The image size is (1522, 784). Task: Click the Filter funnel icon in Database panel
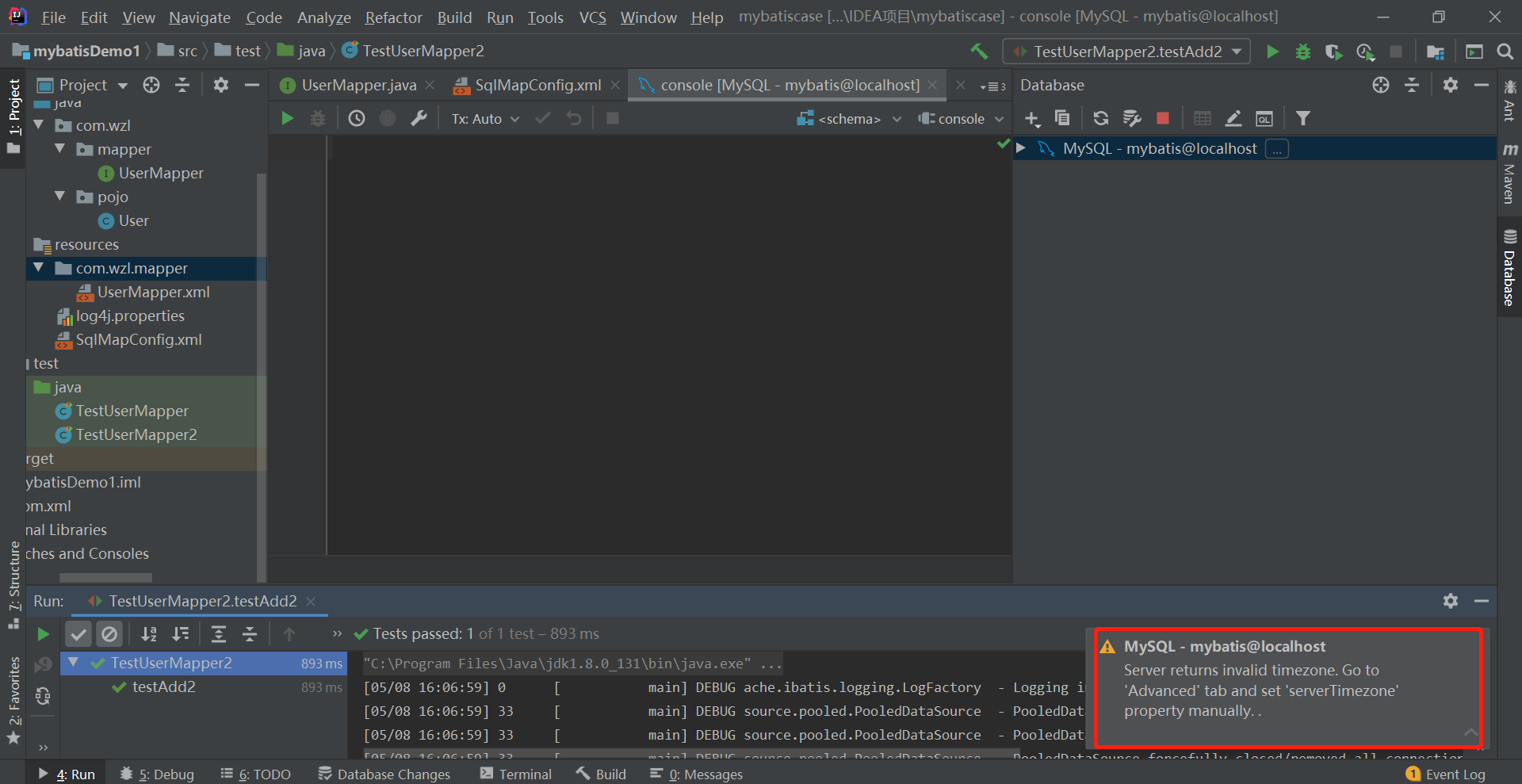[x=1302, y=118]
